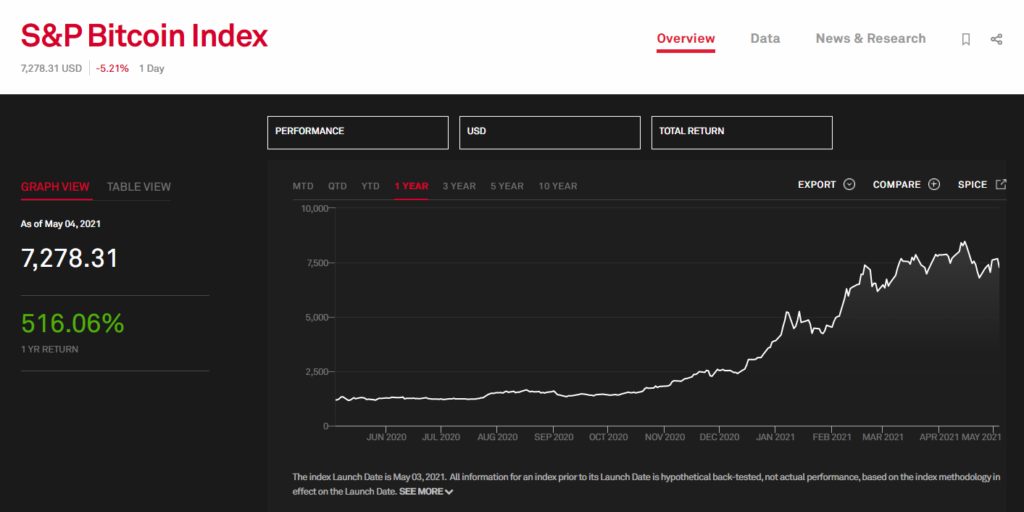1024x512 pixels.
Task: Click the OCT 2020 axis label
Action: 608,436
